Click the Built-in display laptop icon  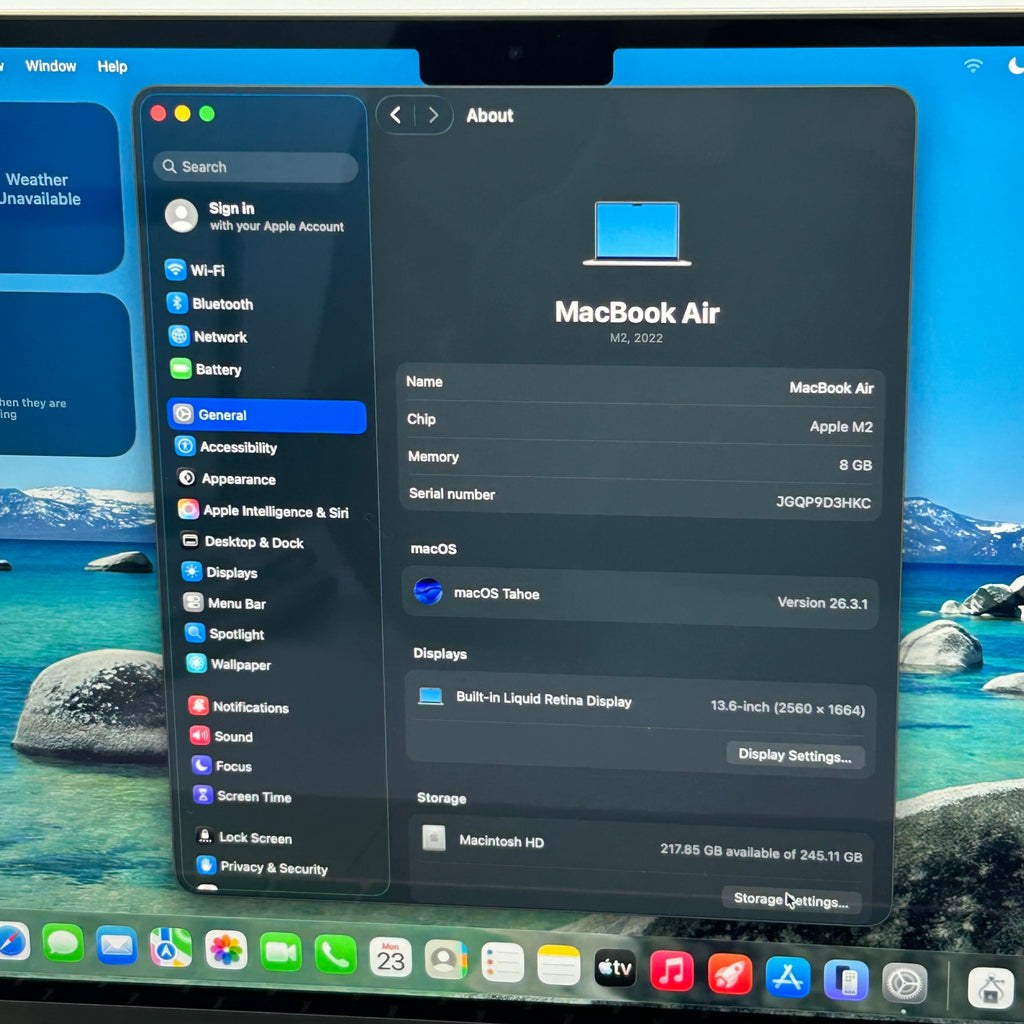coord(430,696)
